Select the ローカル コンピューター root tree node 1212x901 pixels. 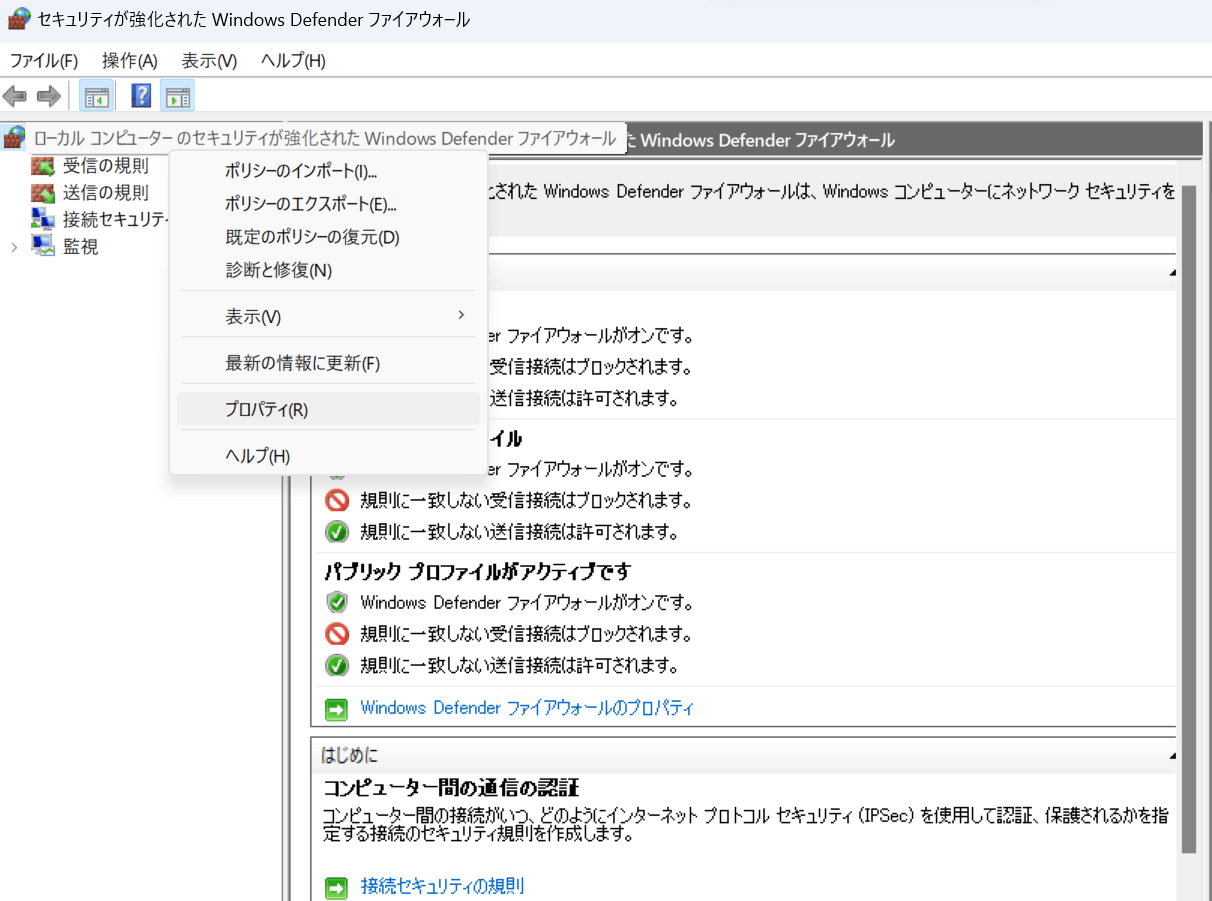point(324,138)
